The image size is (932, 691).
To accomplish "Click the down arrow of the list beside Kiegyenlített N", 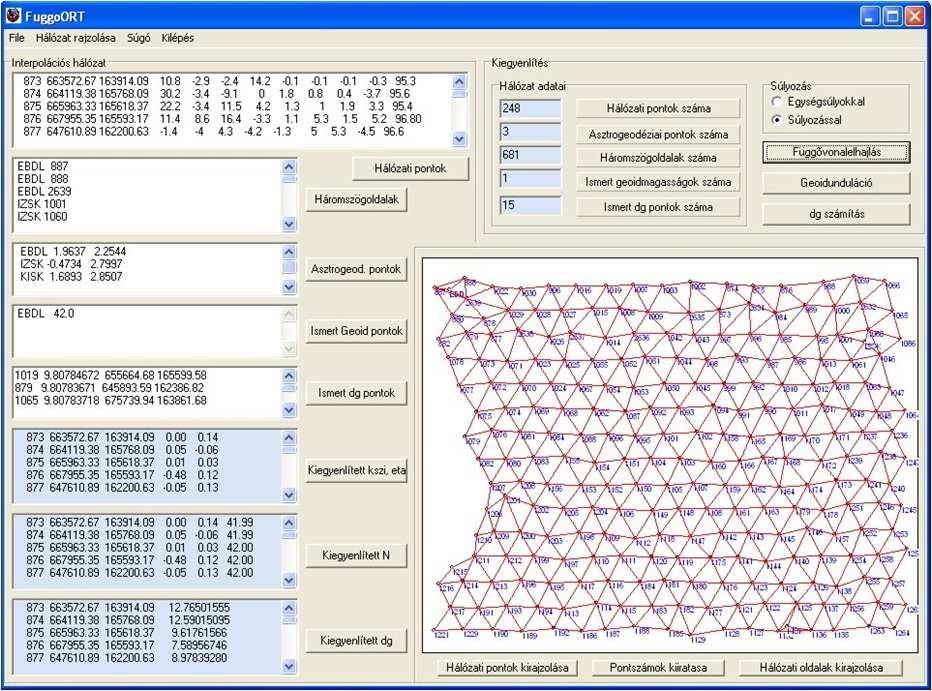I will 289,580.
